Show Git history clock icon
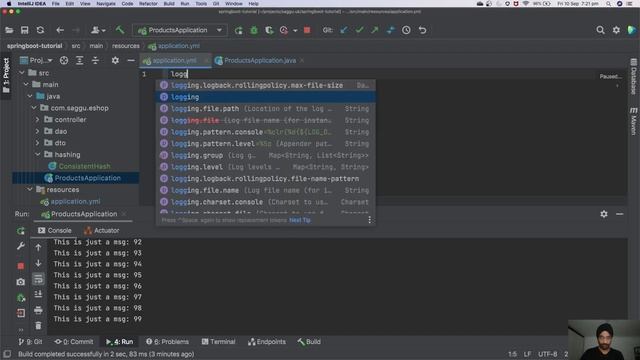The width and height of the screenshot is (640, 360). coord(406,30)
